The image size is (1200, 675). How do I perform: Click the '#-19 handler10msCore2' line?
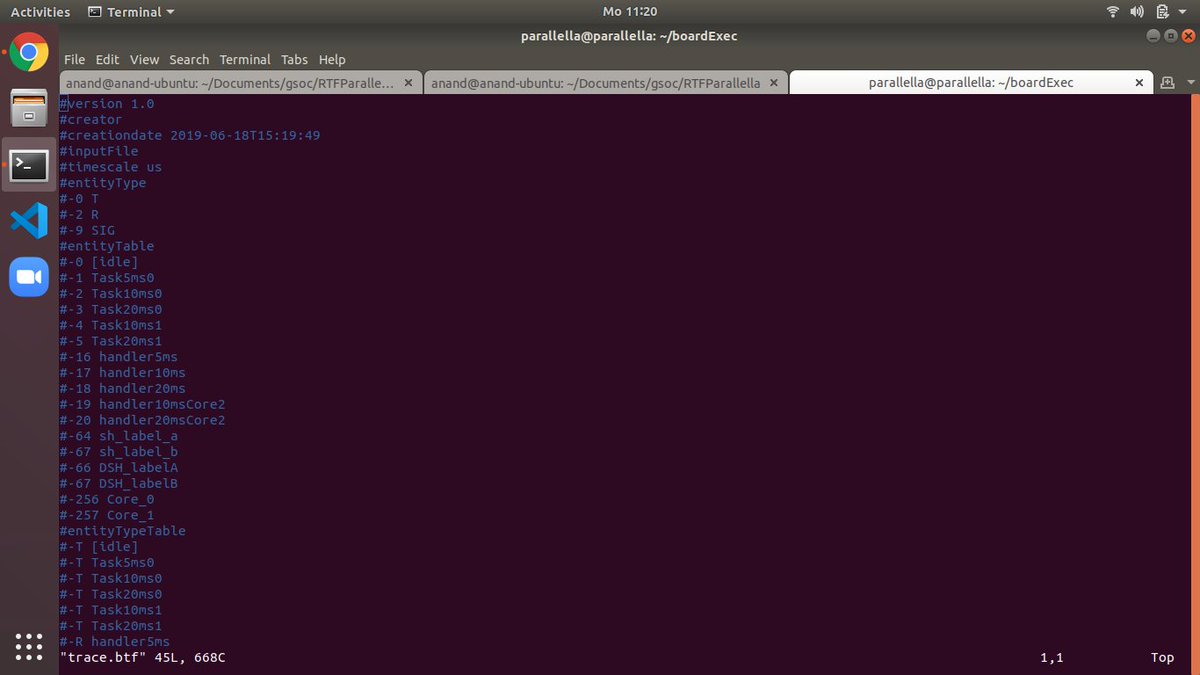pos(143,405)
